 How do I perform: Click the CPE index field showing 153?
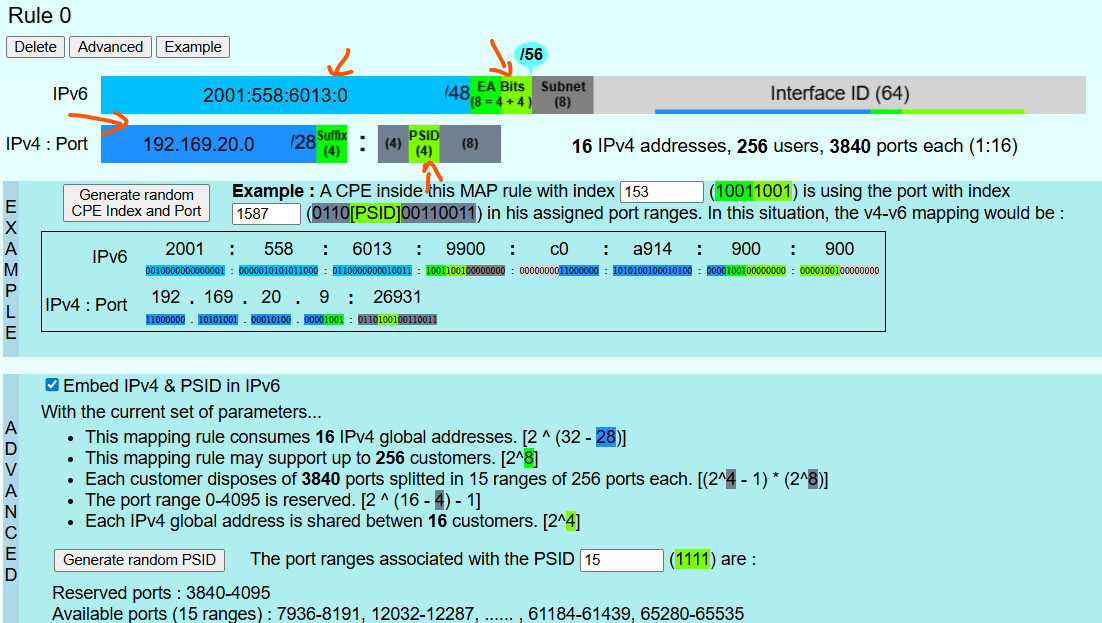661,191
